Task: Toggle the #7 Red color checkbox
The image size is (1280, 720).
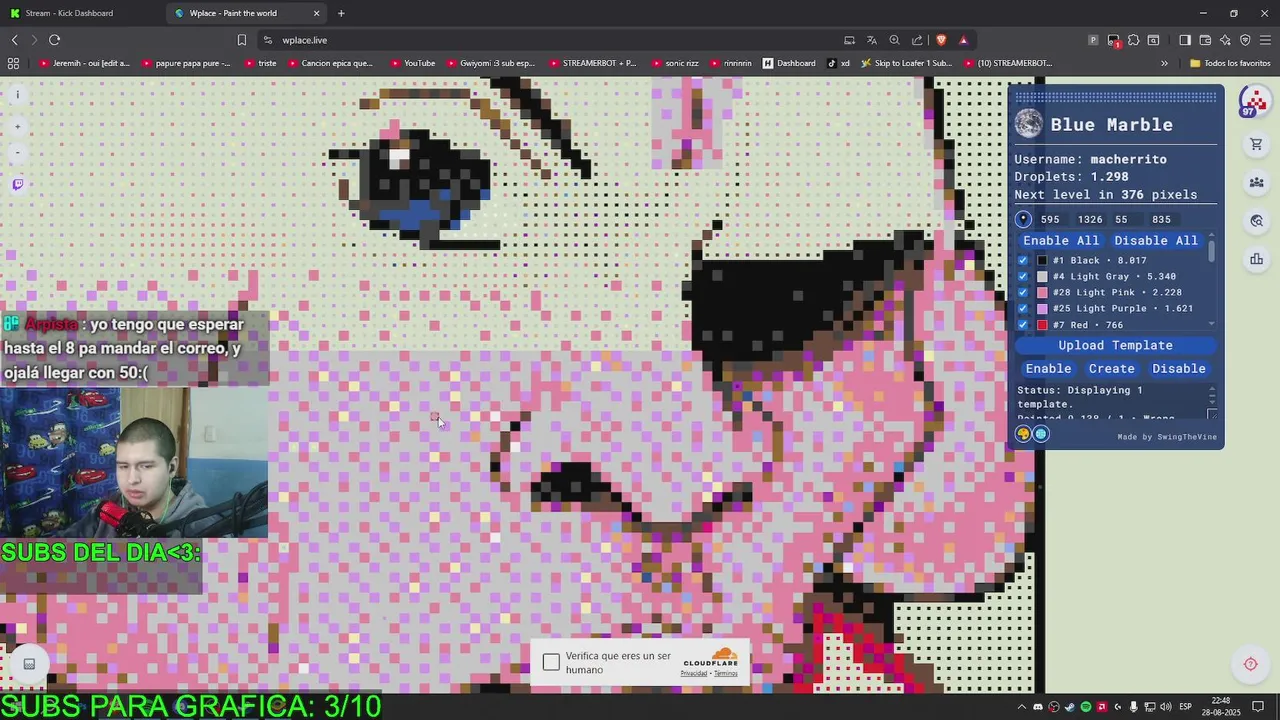Action: click(1022, 325)
